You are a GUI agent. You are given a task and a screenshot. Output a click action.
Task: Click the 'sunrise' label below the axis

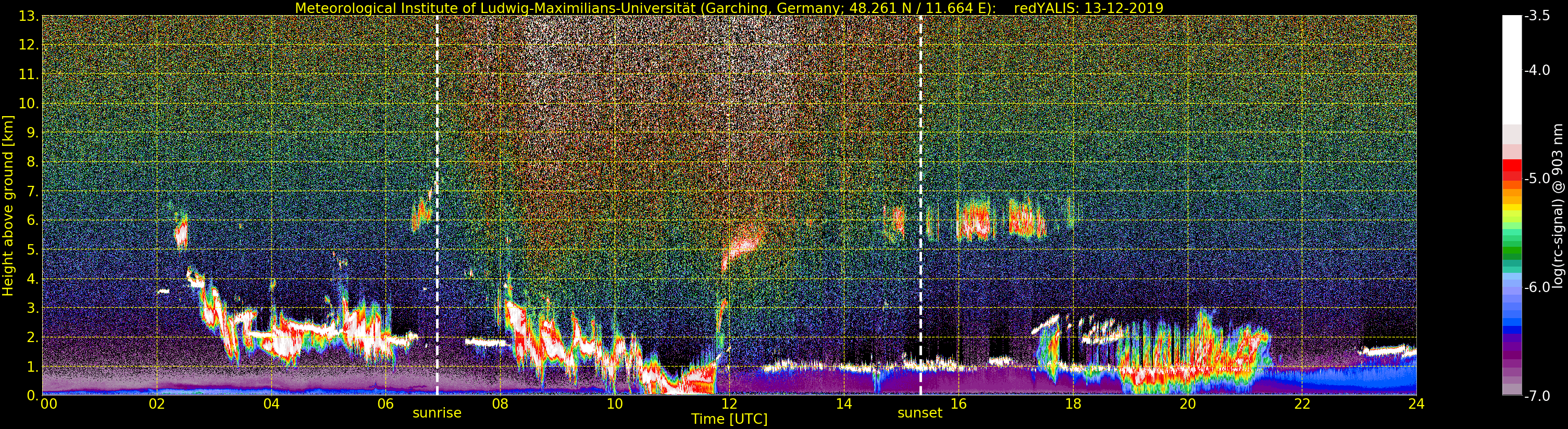(437, 413)
